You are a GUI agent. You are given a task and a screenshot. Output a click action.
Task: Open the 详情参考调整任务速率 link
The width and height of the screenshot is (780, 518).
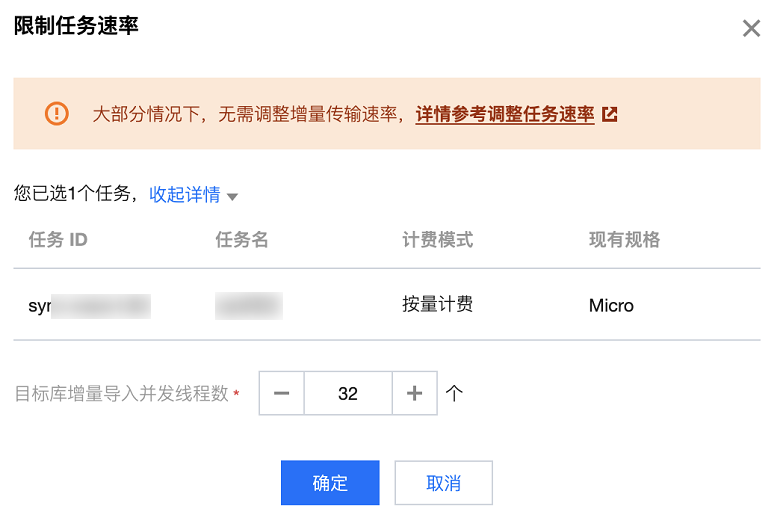tap(504, 114)
